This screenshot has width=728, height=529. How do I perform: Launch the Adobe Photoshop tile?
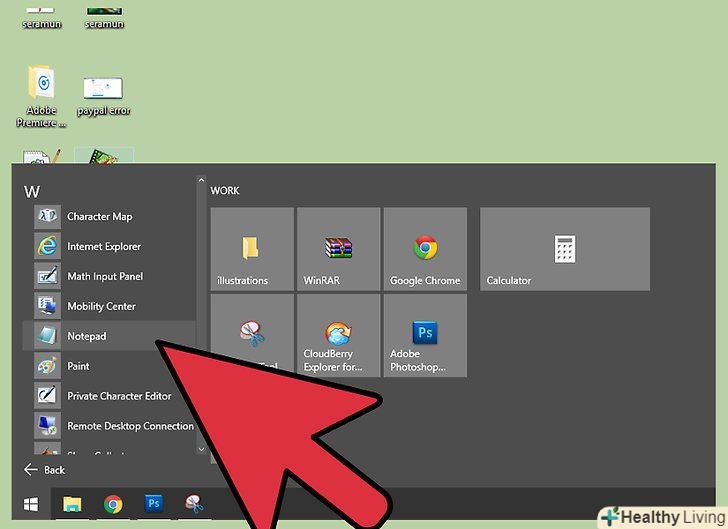point(425,336)
